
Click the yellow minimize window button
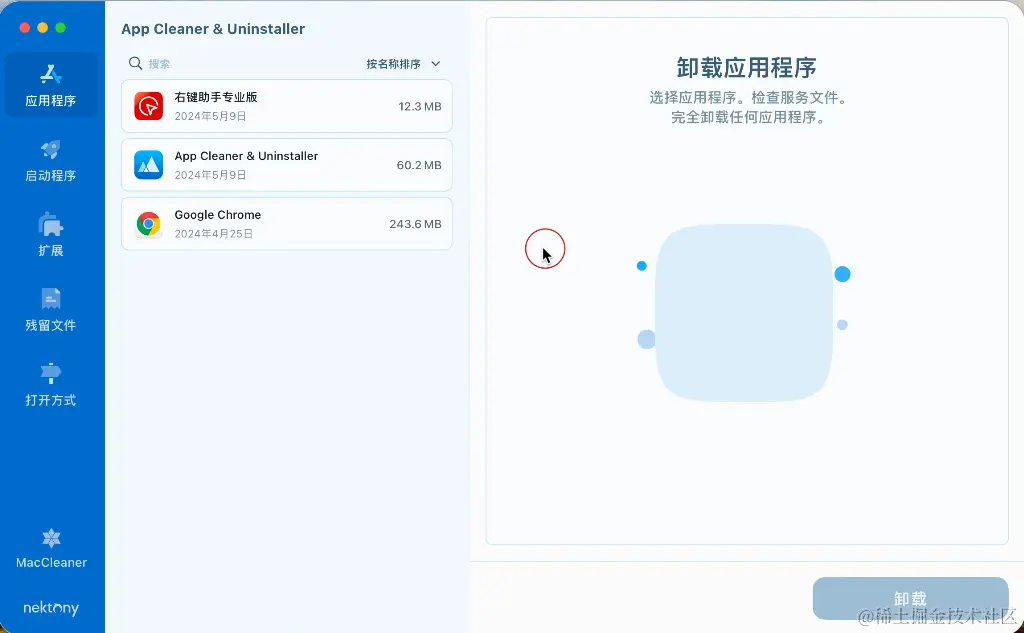pyautogui.click(x=42, y=27)
